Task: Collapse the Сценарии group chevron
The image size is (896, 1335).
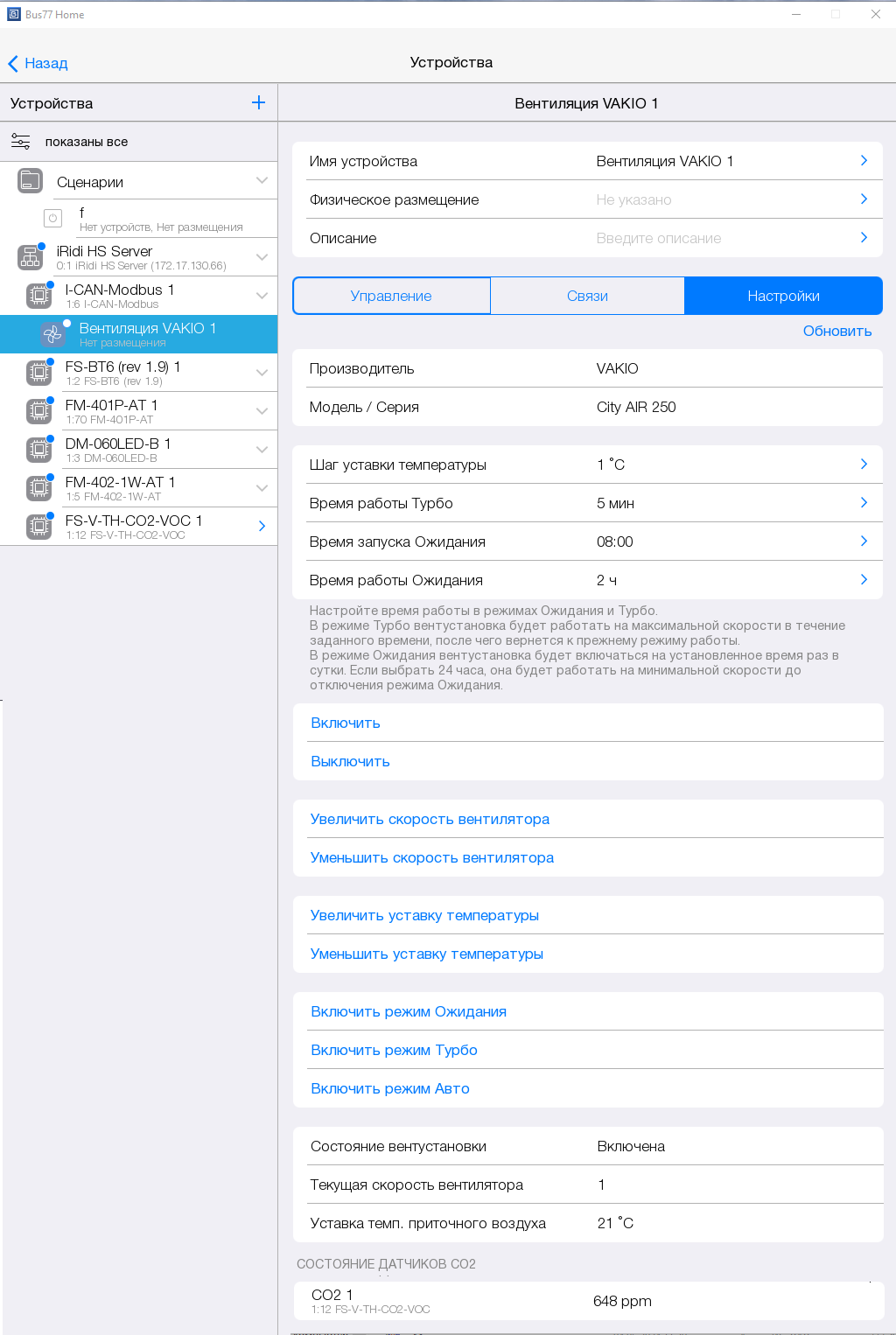Action: 262,180
